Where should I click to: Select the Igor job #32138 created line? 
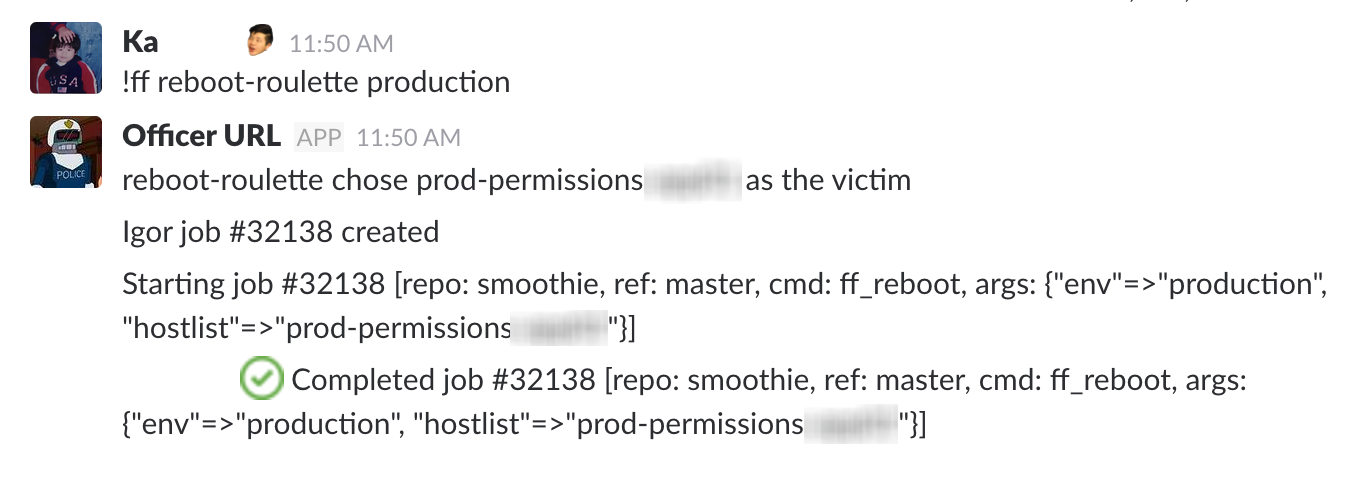[281, 232]
